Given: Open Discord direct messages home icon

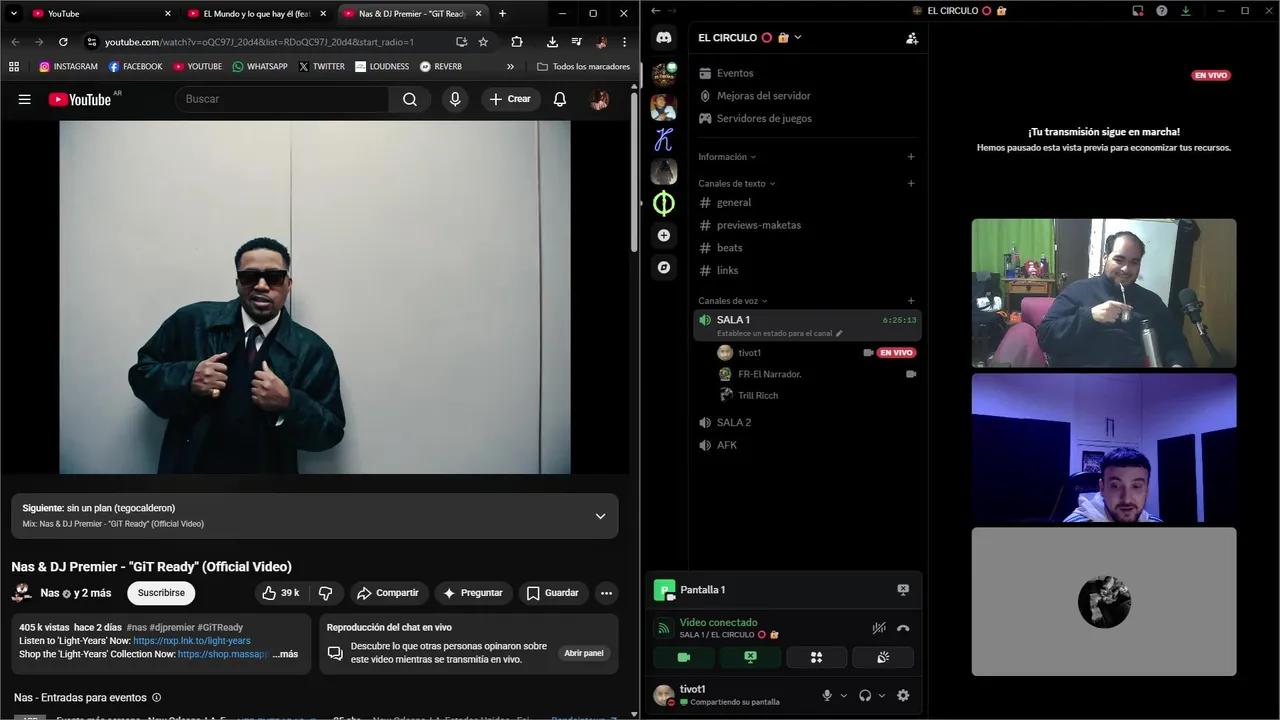Looking at the screenshot, I should [x=664, y=38].
